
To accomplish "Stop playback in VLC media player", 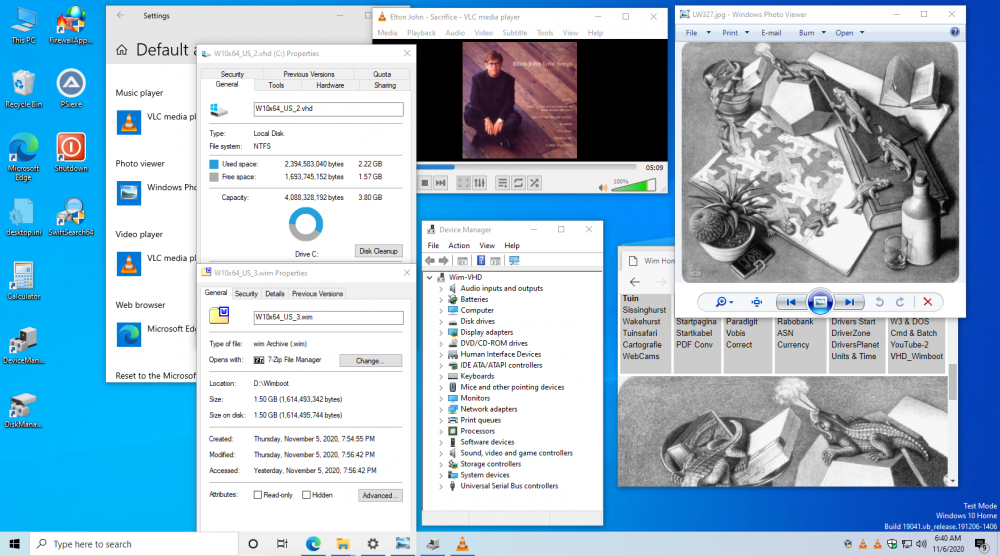I will click(x=425, y=183).
